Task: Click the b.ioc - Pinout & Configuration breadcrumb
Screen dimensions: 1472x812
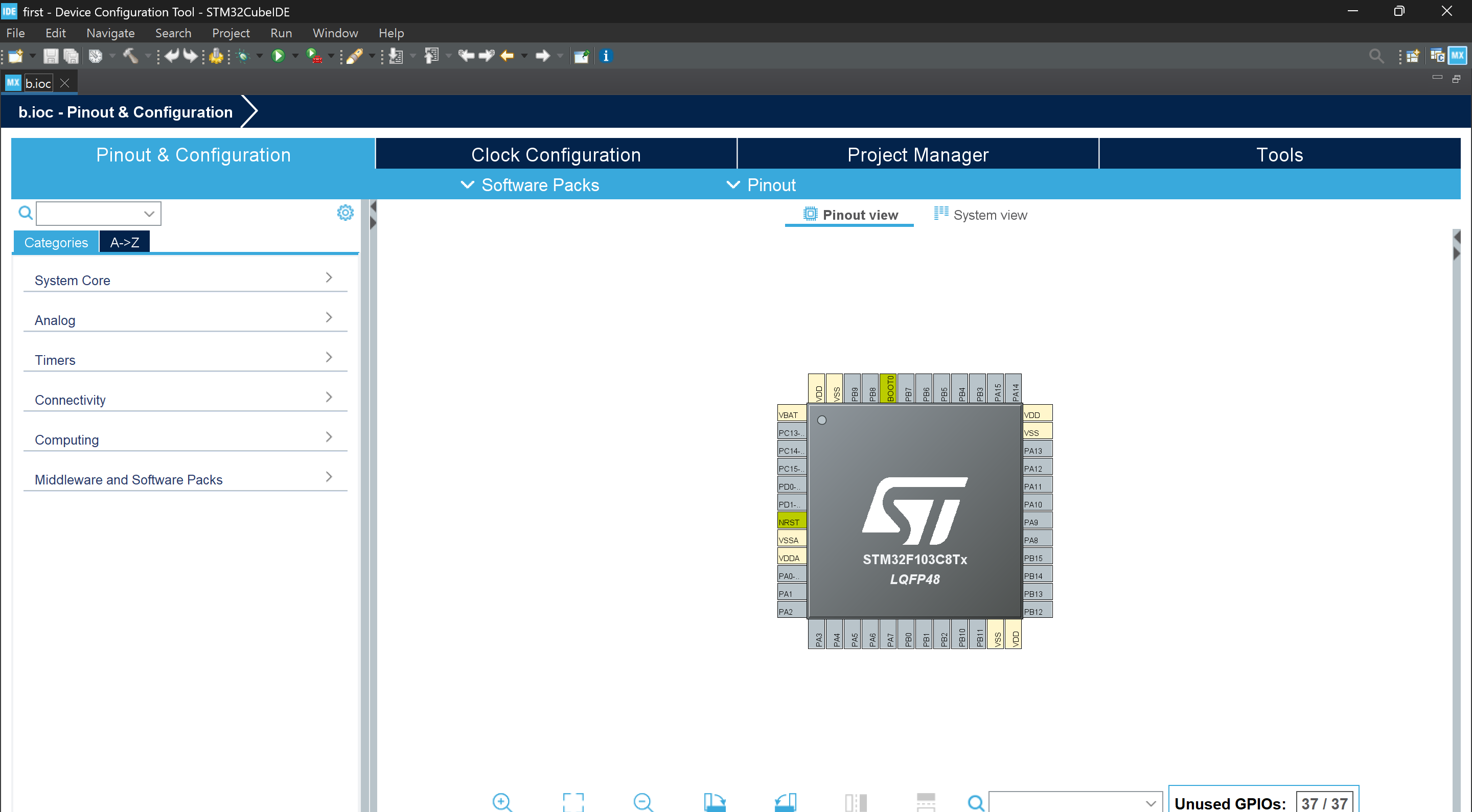Action: click(x=126, y=112)
